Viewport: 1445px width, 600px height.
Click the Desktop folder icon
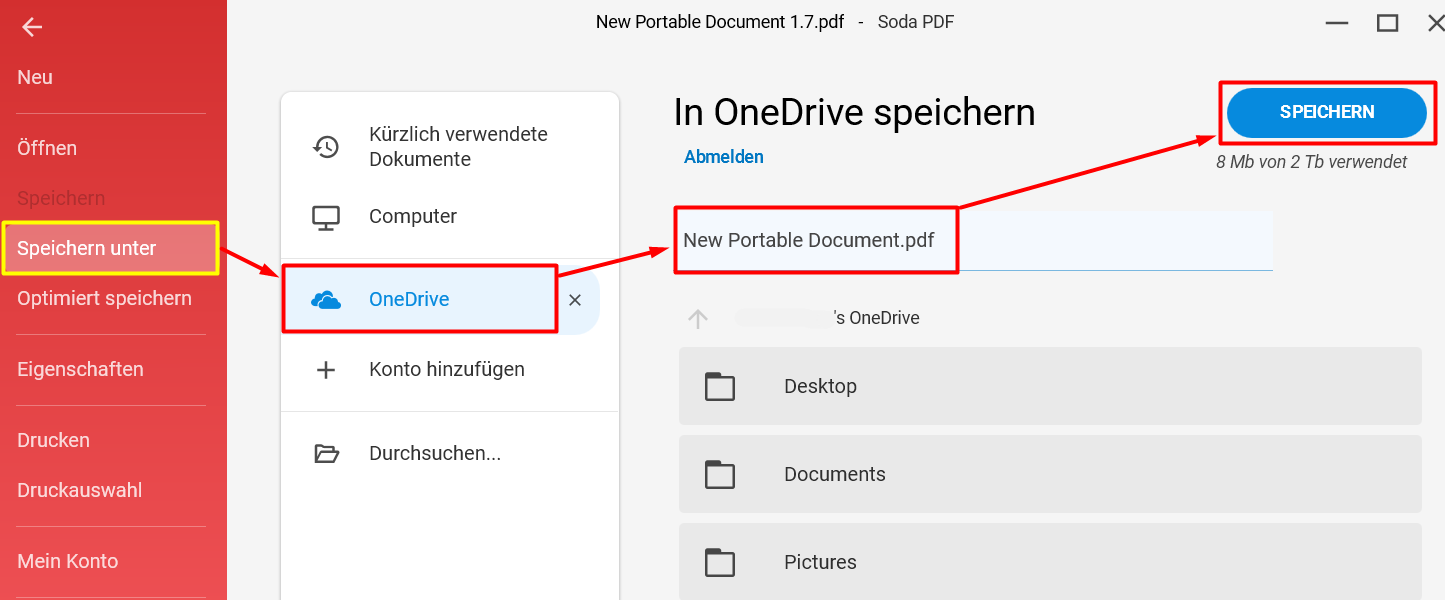click(x=720, y=386)
